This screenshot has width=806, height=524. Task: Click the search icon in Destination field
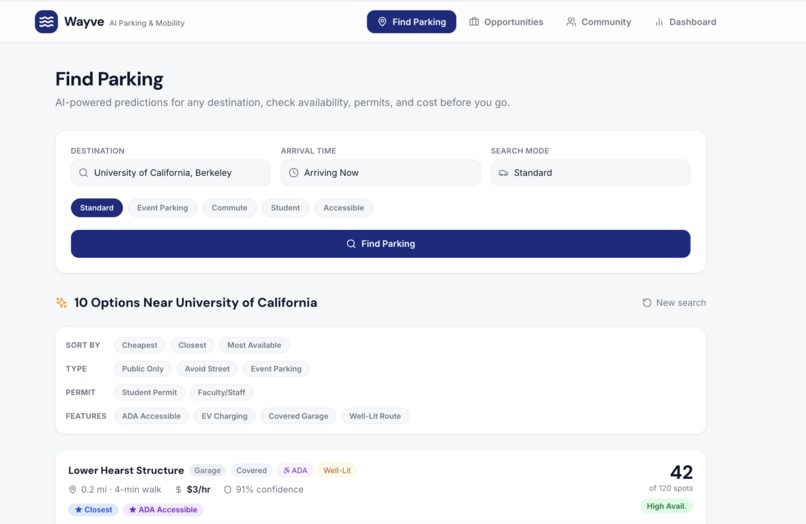[83, 173]
